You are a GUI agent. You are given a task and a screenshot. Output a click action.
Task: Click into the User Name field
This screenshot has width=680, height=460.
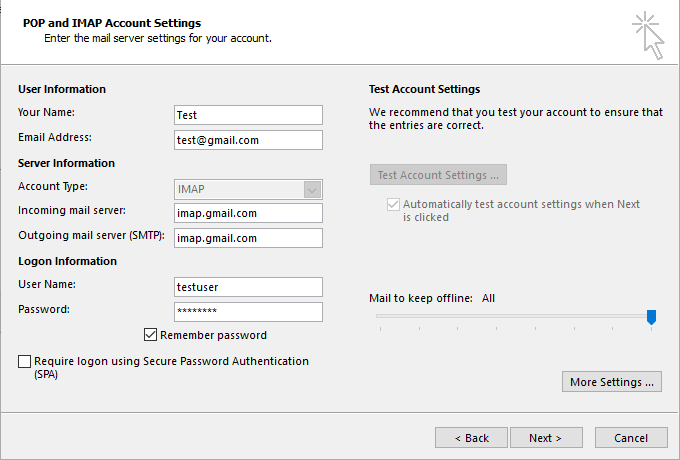(x=248, y=287)
